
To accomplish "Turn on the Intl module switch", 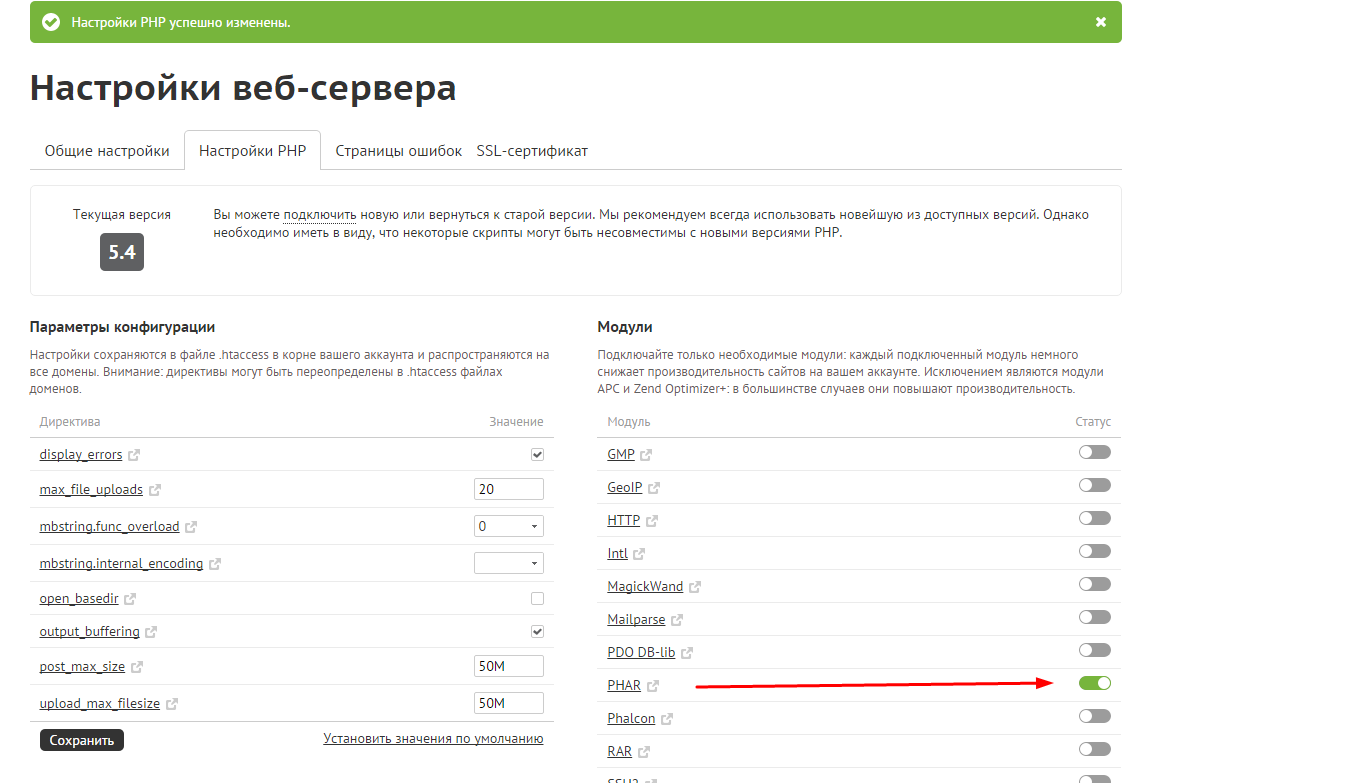I will click(x=1095, y=551).
